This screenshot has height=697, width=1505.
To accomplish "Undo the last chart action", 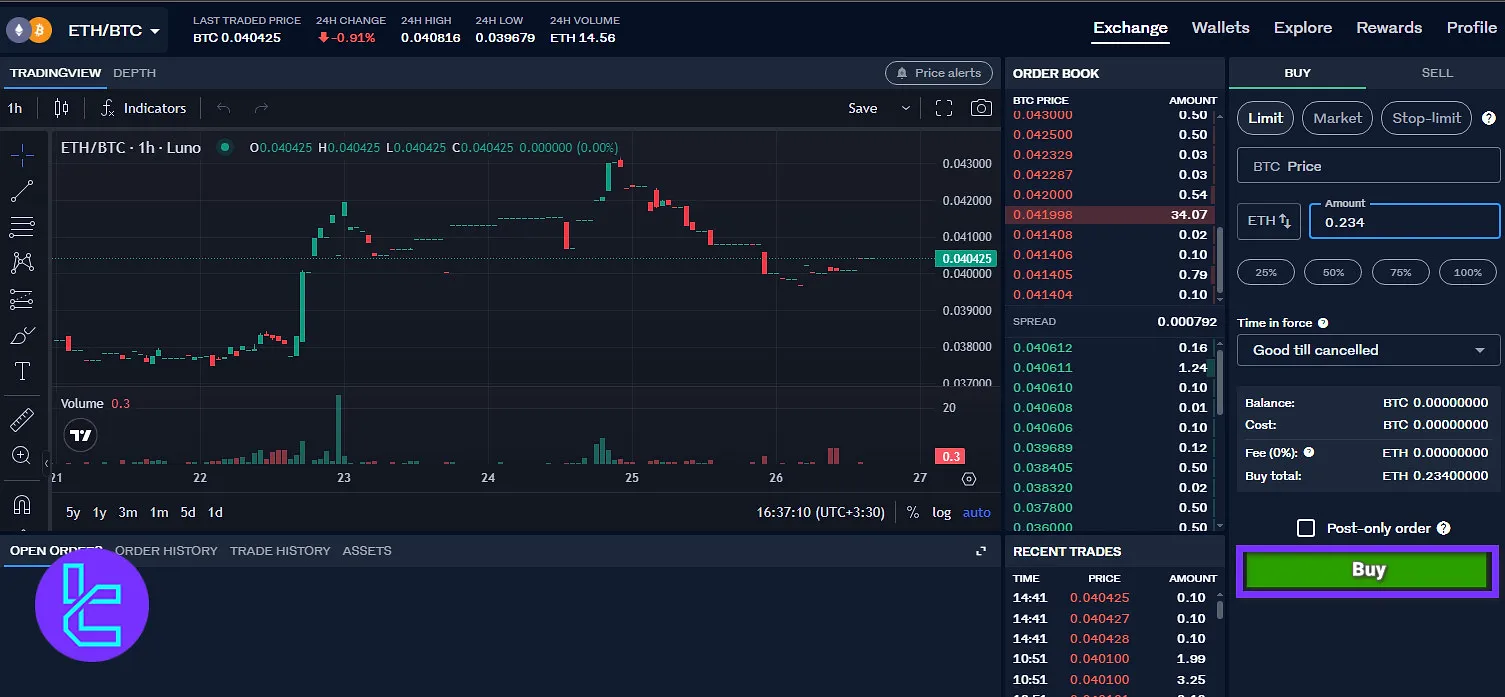I will [223, 108].
